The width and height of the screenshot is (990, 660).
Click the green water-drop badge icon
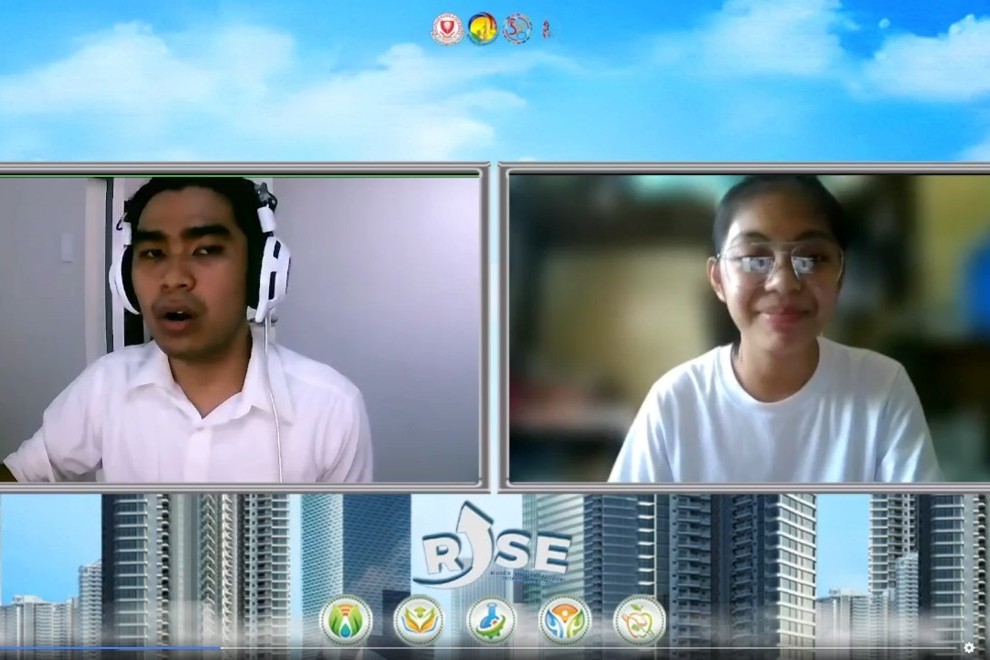point(346,620)
